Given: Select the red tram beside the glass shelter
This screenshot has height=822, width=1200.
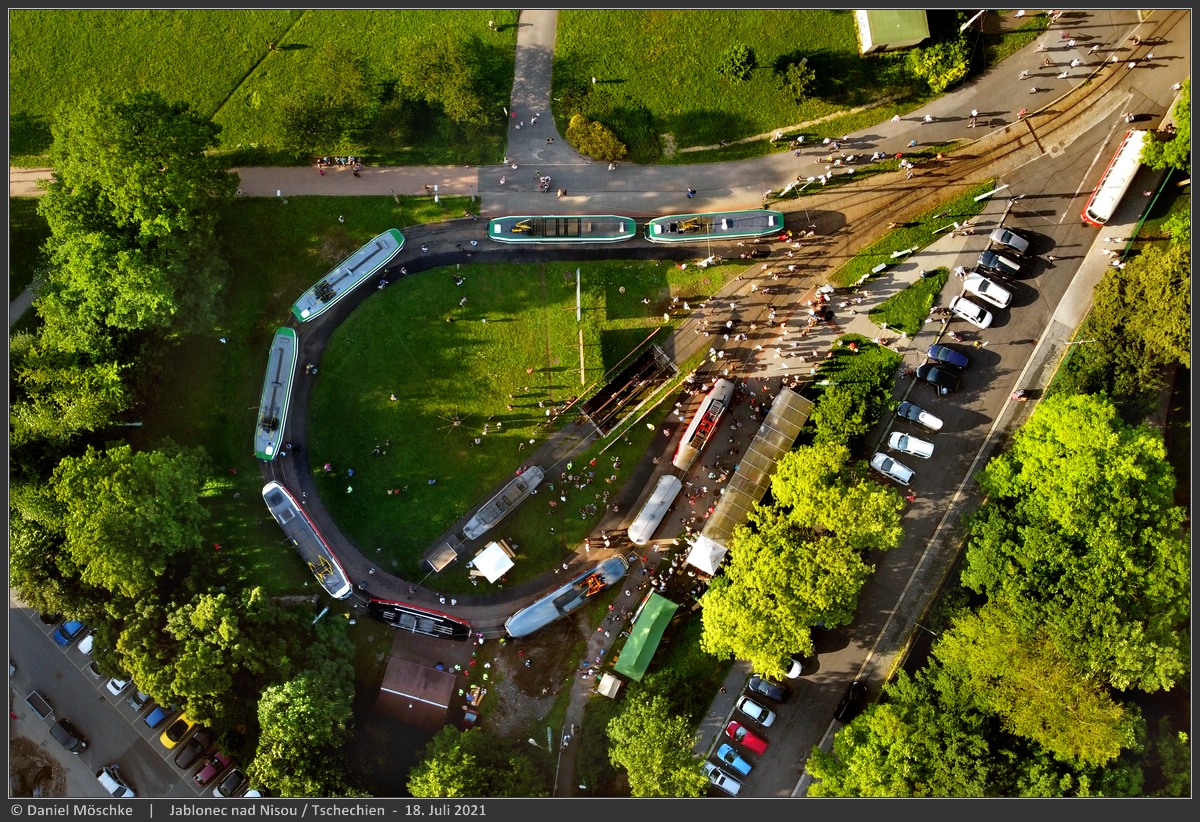Looking at the screenshot, I should (x=703, y=423).
